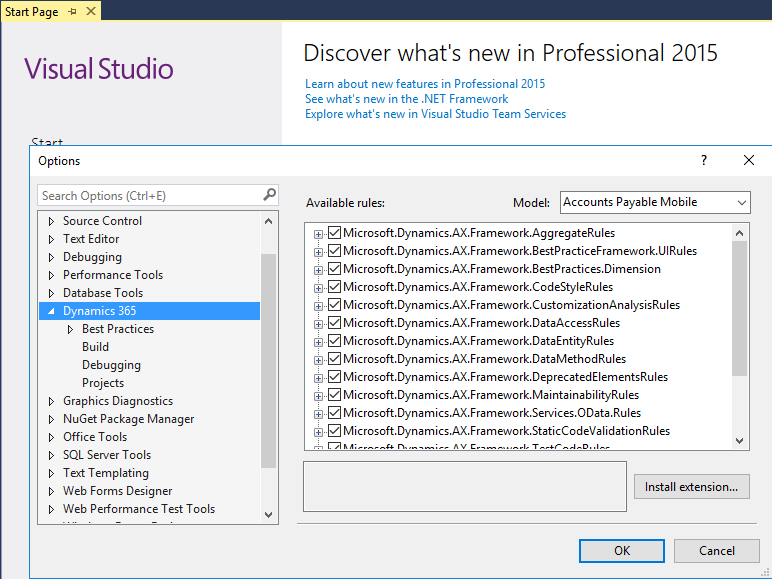Uncheck the DataAccessRules checkbox

coord(334,322)
